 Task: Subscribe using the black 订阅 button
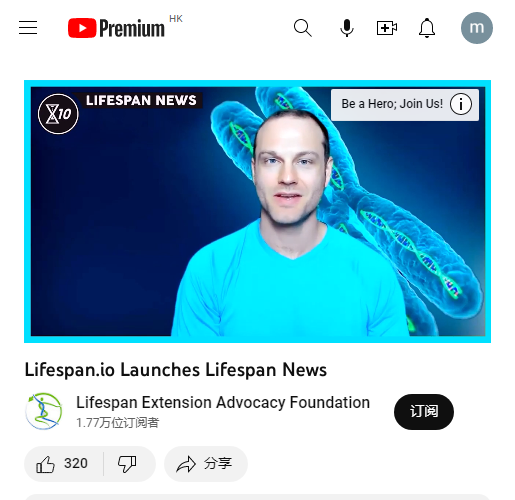tap(424, 412)
